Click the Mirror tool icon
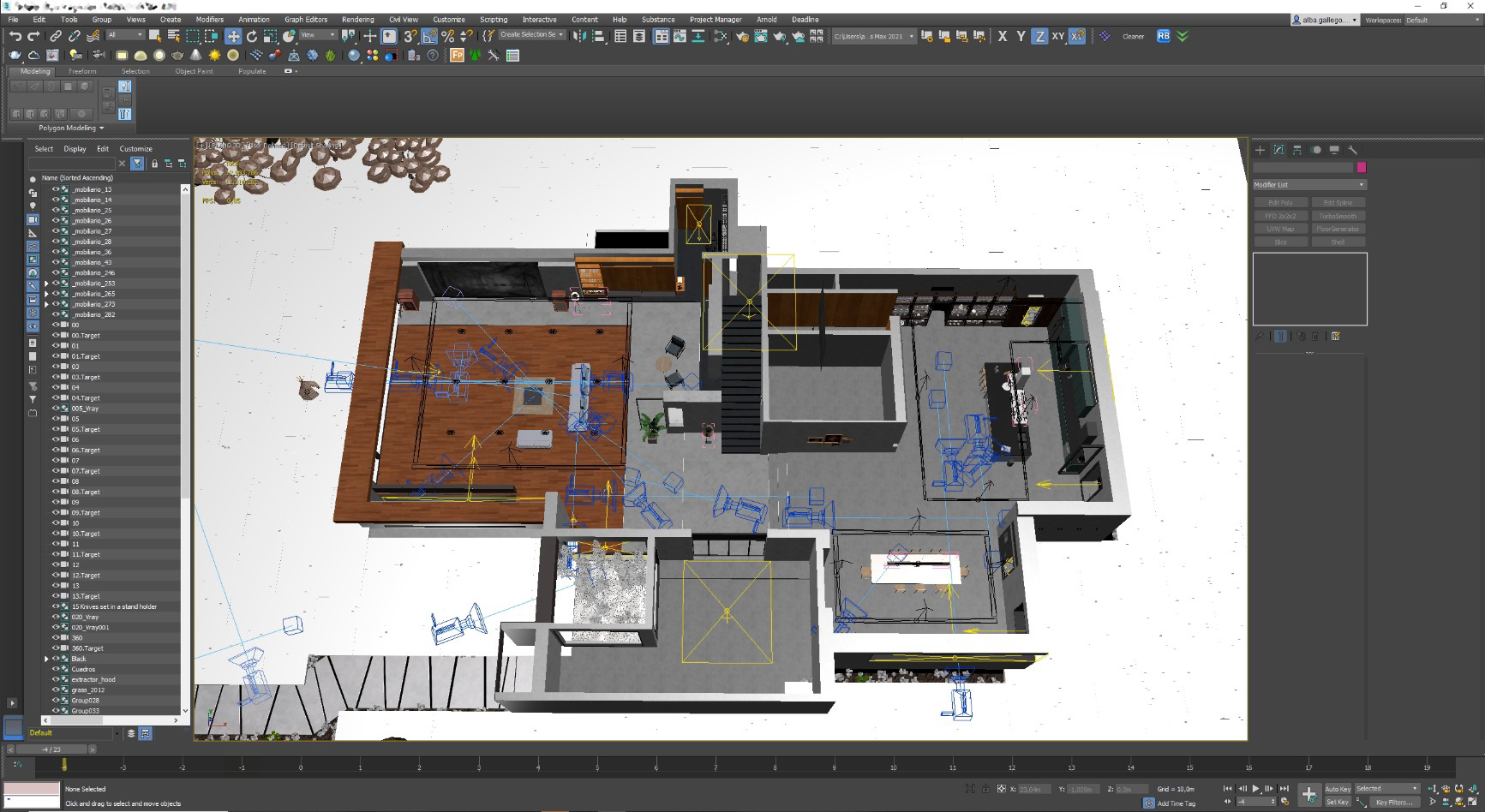The height and width of the screenshot is (812, 1485). pos(581,36)
